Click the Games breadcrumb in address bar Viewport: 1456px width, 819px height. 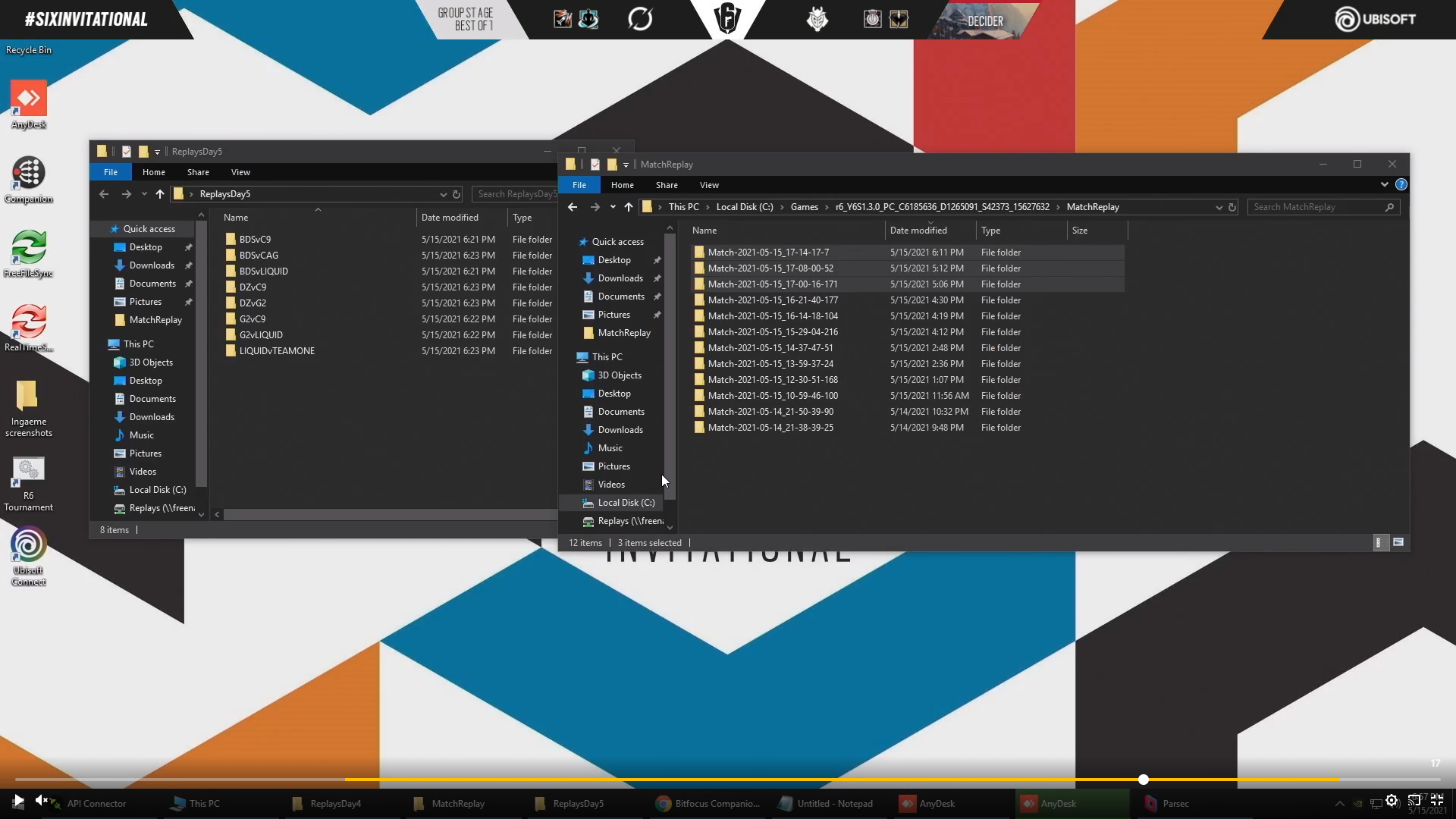[x=804, y=207]
